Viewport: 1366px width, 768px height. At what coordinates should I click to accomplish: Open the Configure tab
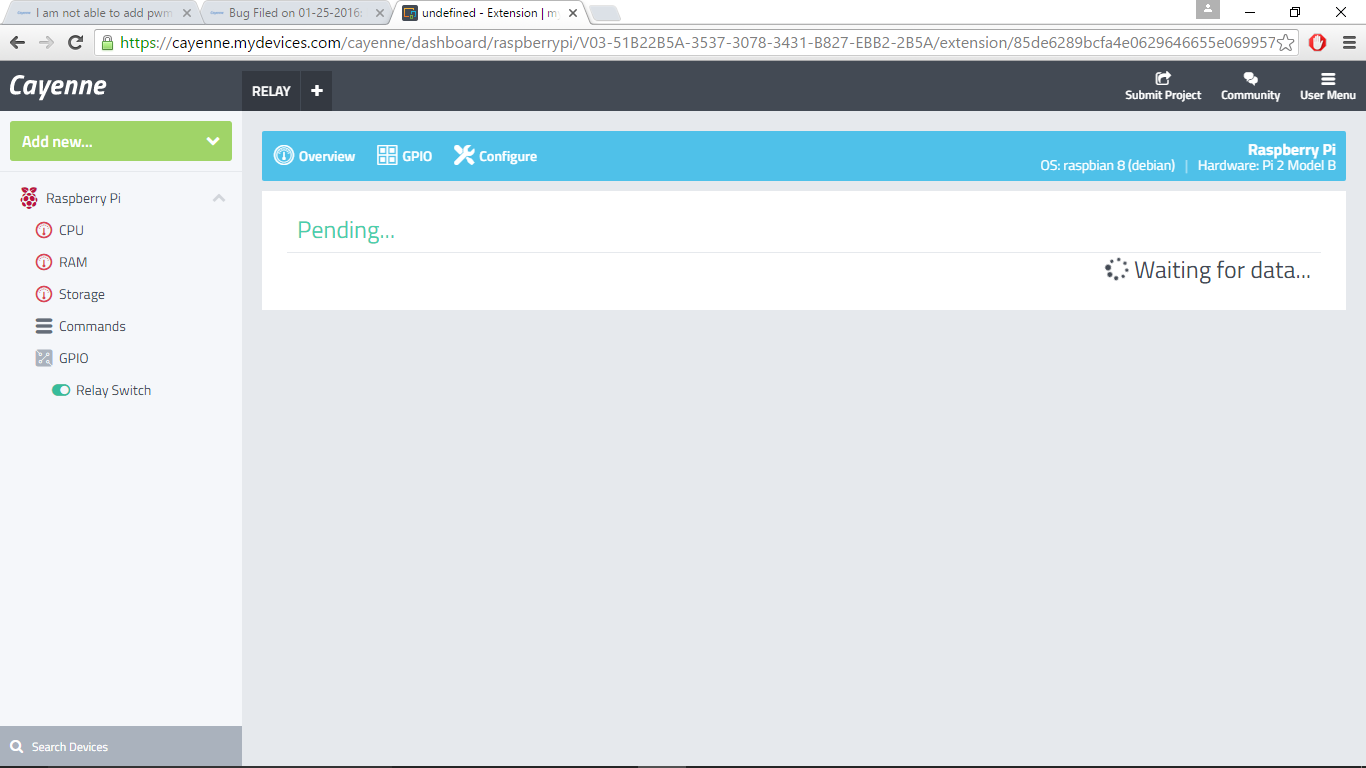[x=495, y=156]
